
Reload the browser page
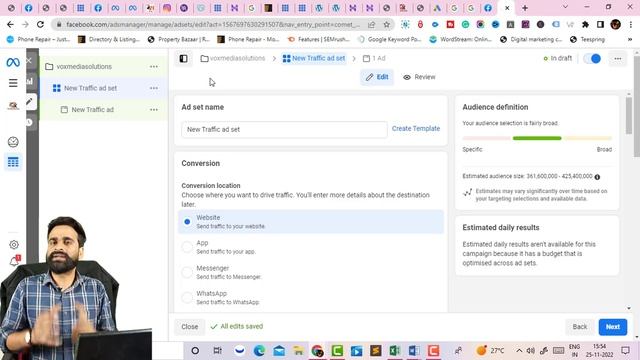coord(40,24)
